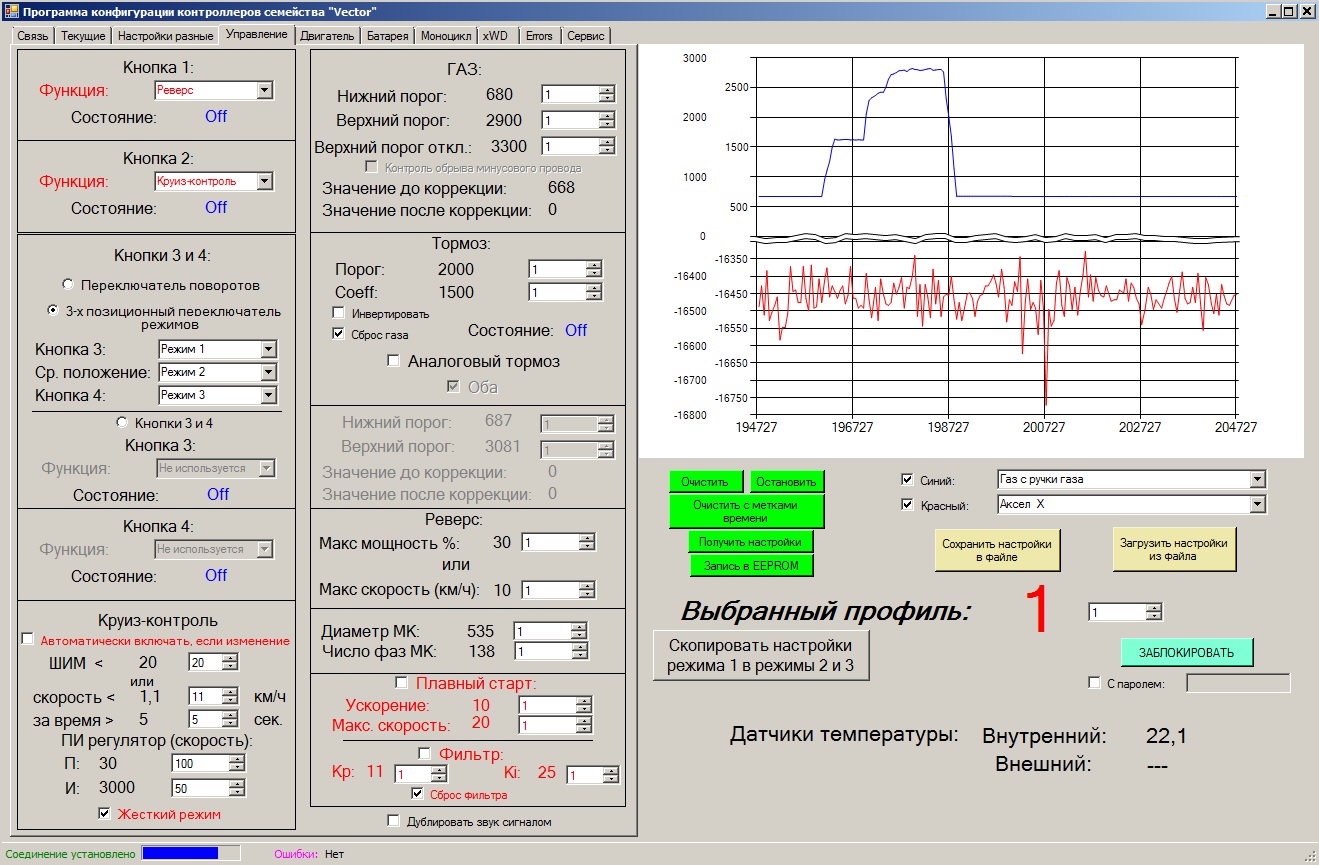1319x865 pixels.
Task: Decrease the brake threshold spinner value
Action: 594,274
